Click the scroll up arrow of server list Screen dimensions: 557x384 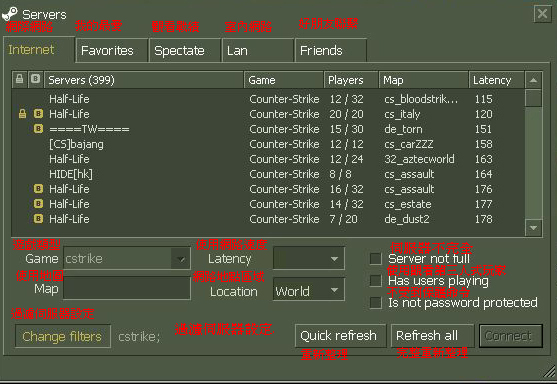point(533,80)
